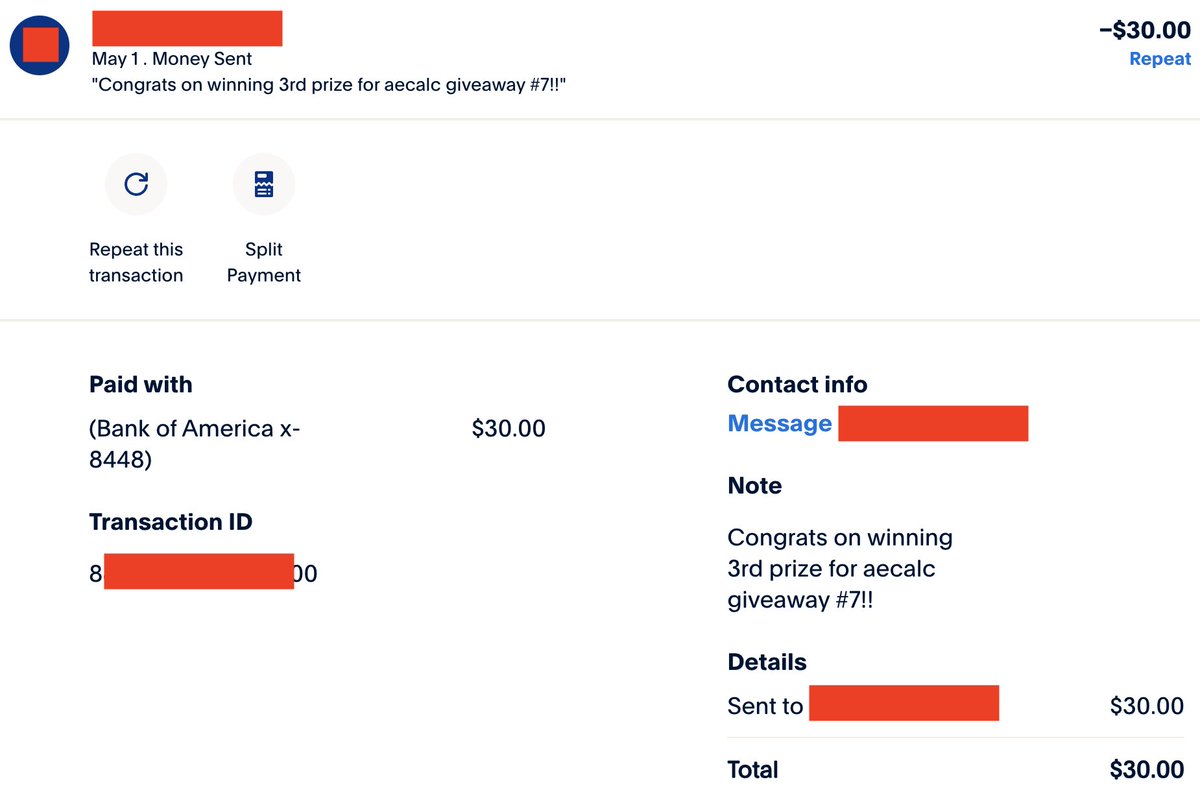Click the -$30.00 amount in the header
The height and width of the screenshot is (799, 1200).
tap(1145, 30)
